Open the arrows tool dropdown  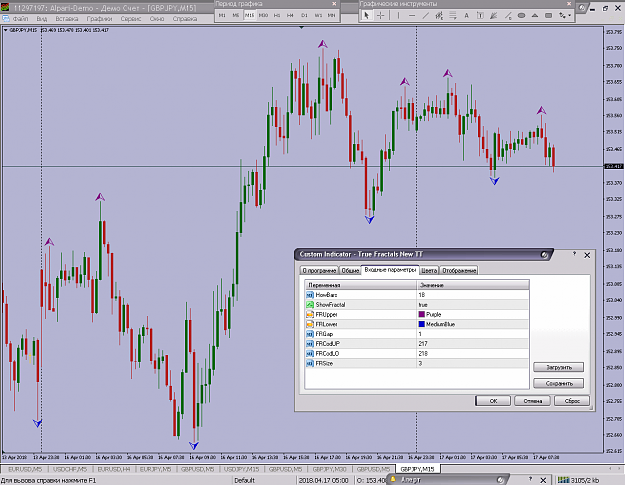point(570,16)
